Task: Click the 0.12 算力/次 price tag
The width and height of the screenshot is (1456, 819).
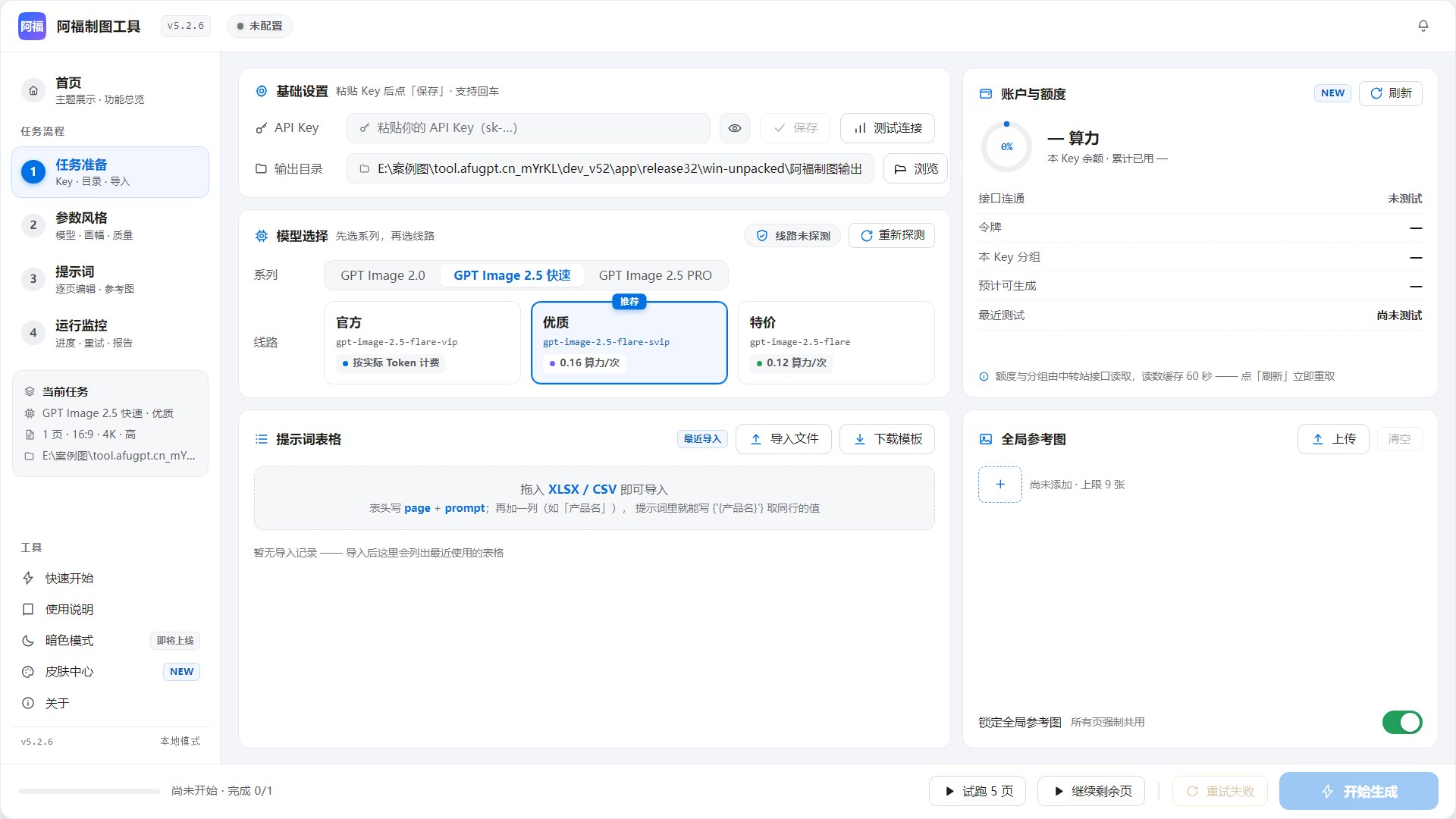Action: click(x=792, y=363)
